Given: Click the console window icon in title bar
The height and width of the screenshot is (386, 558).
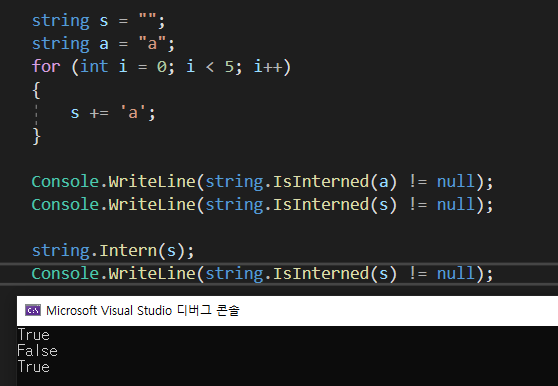Looking at the screenshot, I should [x=33, y=310].
